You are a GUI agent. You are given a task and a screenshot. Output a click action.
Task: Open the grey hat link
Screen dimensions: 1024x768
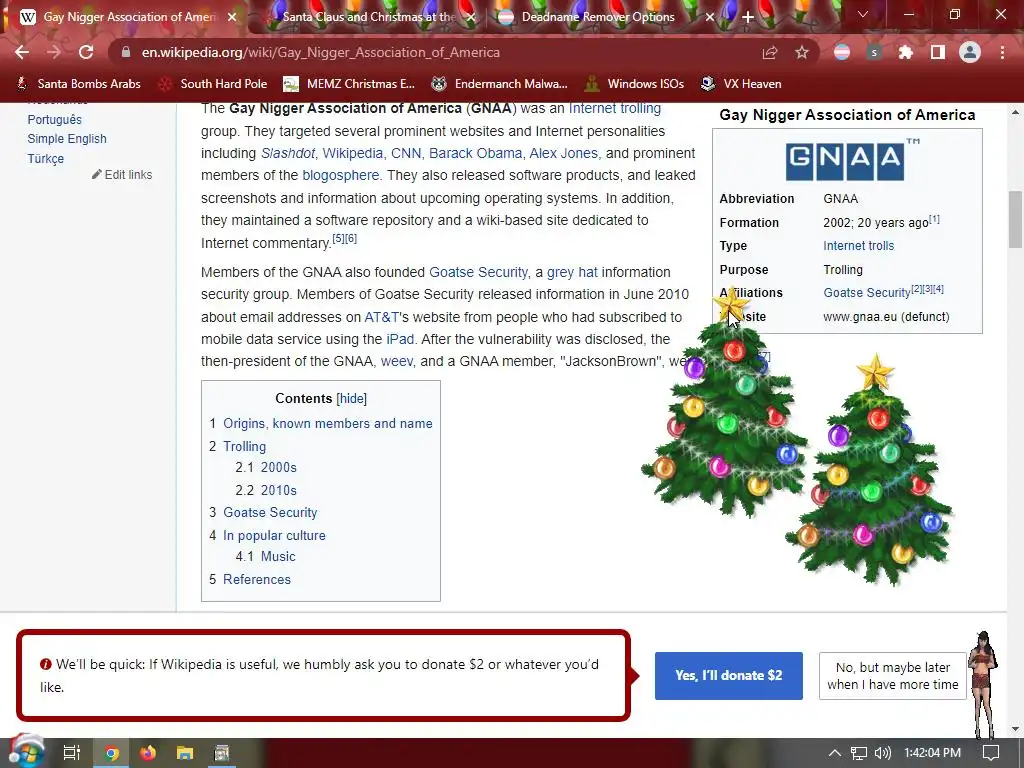click(x=572, y=272)
